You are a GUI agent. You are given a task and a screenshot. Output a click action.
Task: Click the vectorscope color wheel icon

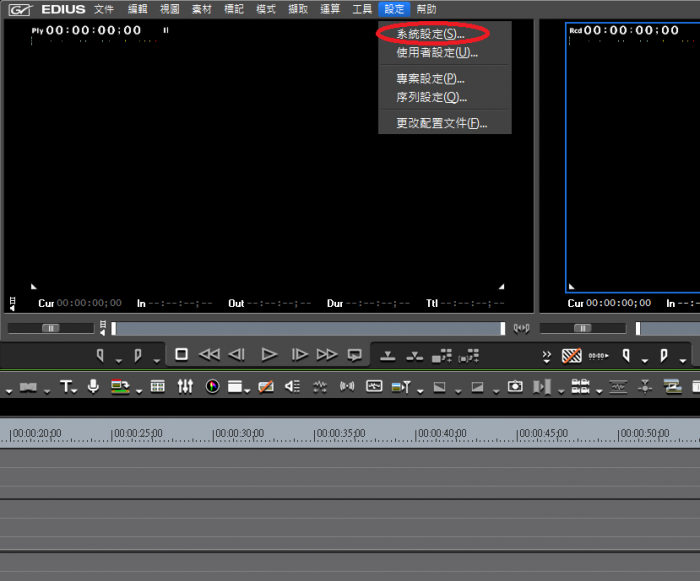(x=212, y=386)
